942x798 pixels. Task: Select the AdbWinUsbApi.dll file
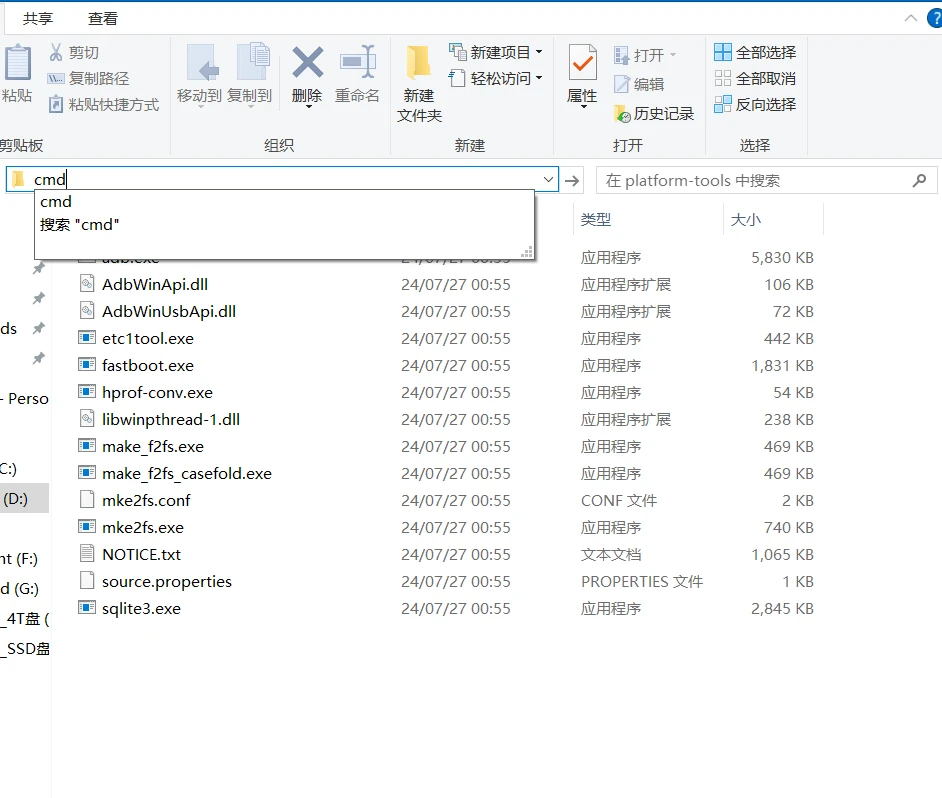click(x=168, y=311)
